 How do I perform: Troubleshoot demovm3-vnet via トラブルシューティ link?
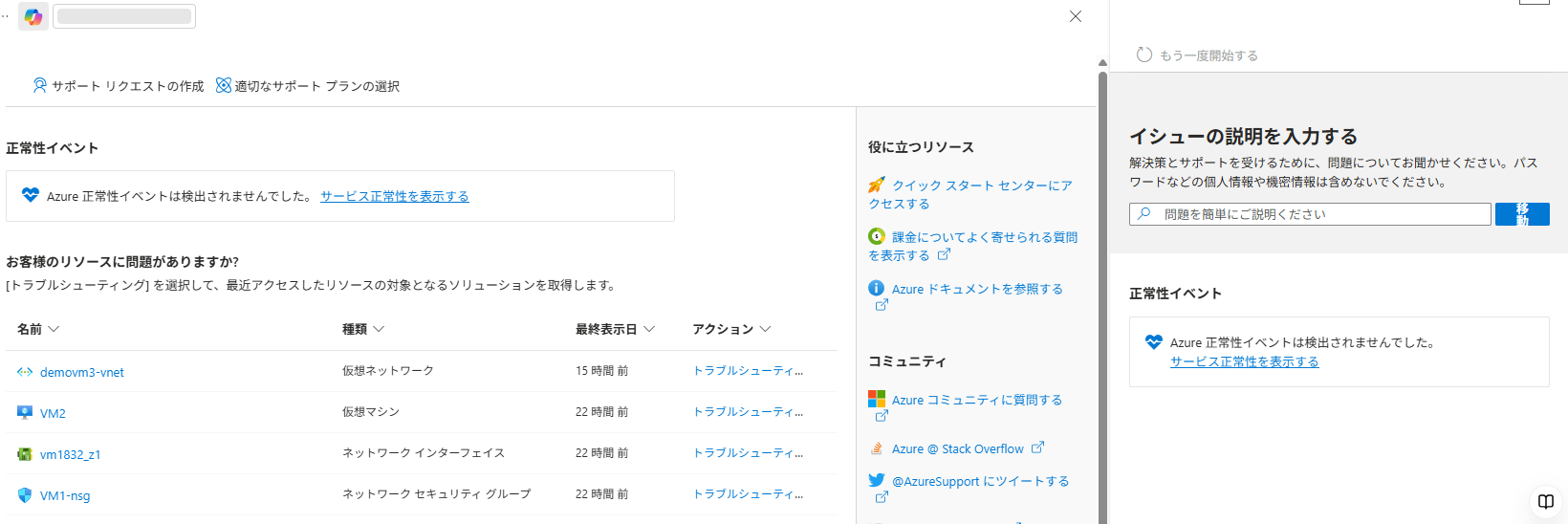tap(748, 370)
